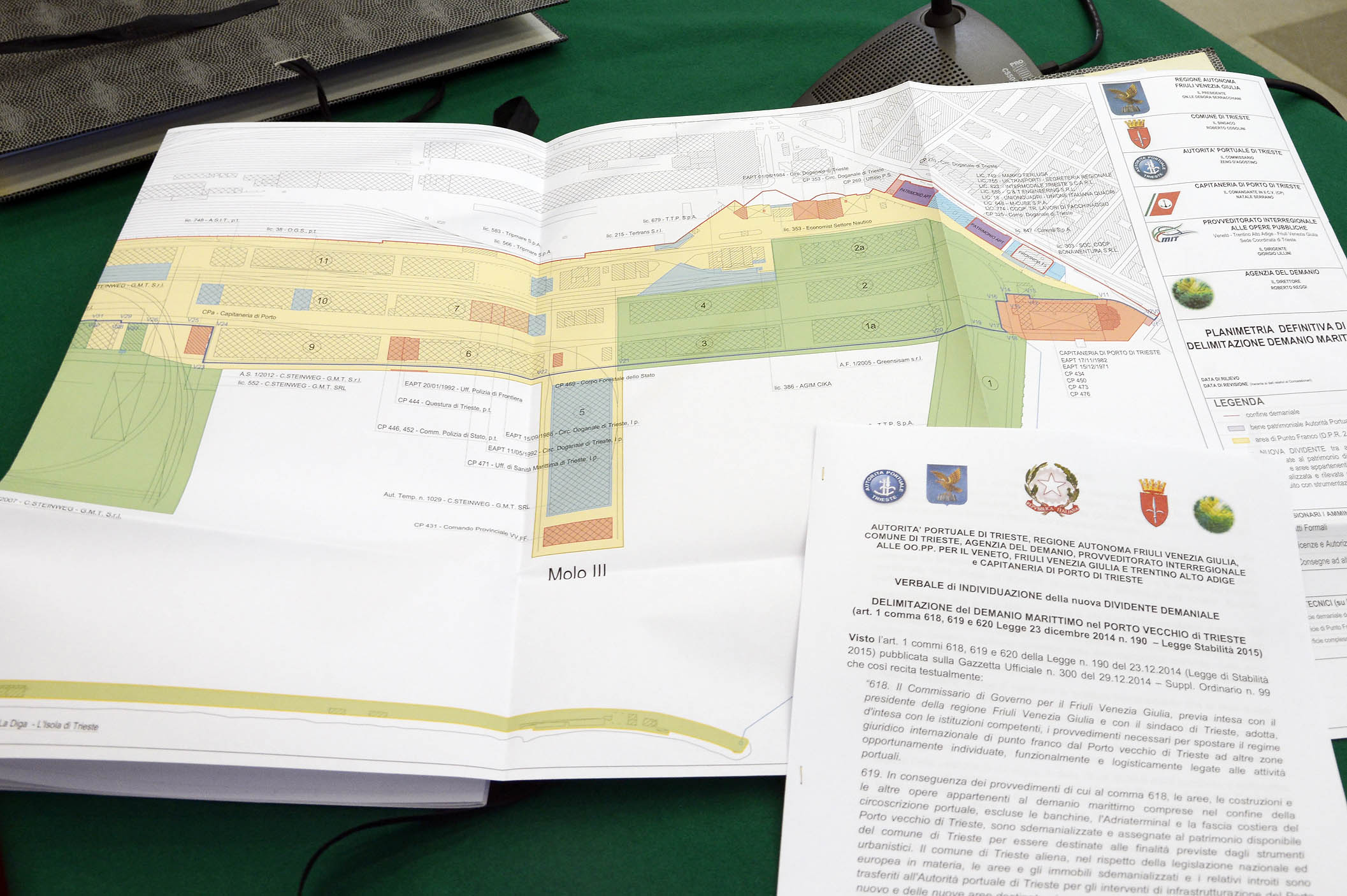Image resolution: width=1347 pixels, height=896 pixels.
Task: Click 'A.S. 1/2012 - C.STEINWEG - G.M.T. S.r.l.' label
Action: (x=300, y=377)
